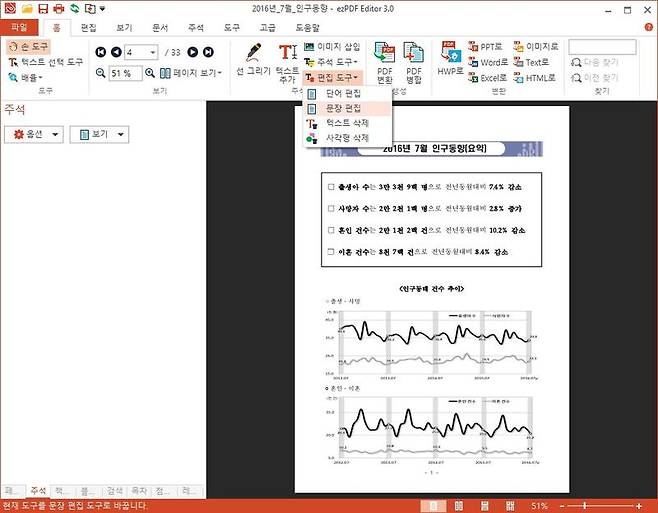
Task: Choose 단어 편집 from edit tools menu
Action: [x=347, y=93]
